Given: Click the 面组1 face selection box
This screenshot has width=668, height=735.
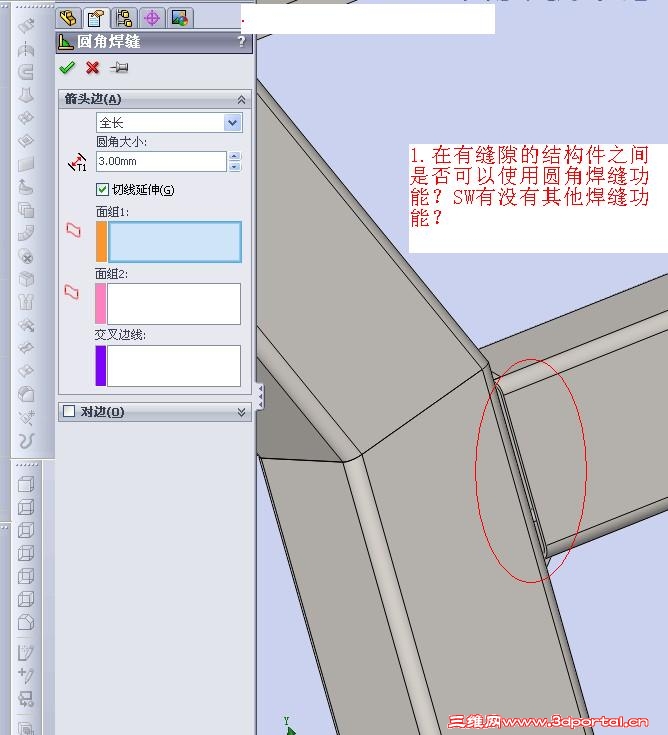Looking at the screenshot, I should coord(175,242).
